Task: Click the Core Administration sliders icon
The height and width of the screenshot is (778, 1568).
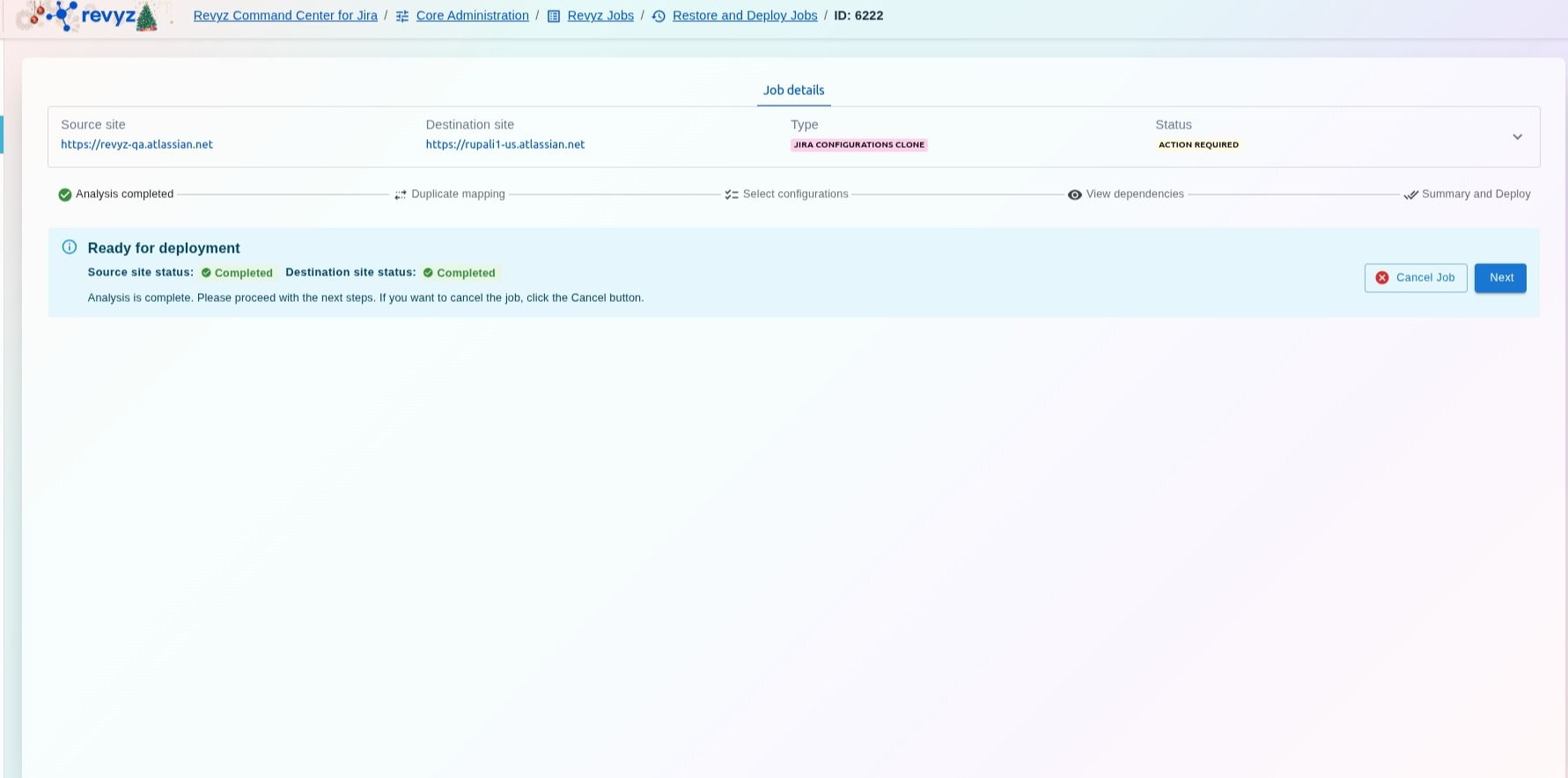Action: [x=402, y=16]
